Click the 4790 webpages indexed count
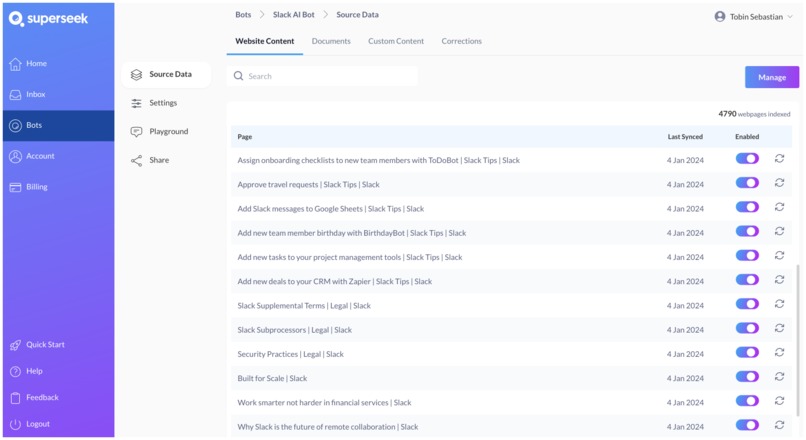Image resolution: width=806 pixels, height=440 pixels. coord(754,114)
